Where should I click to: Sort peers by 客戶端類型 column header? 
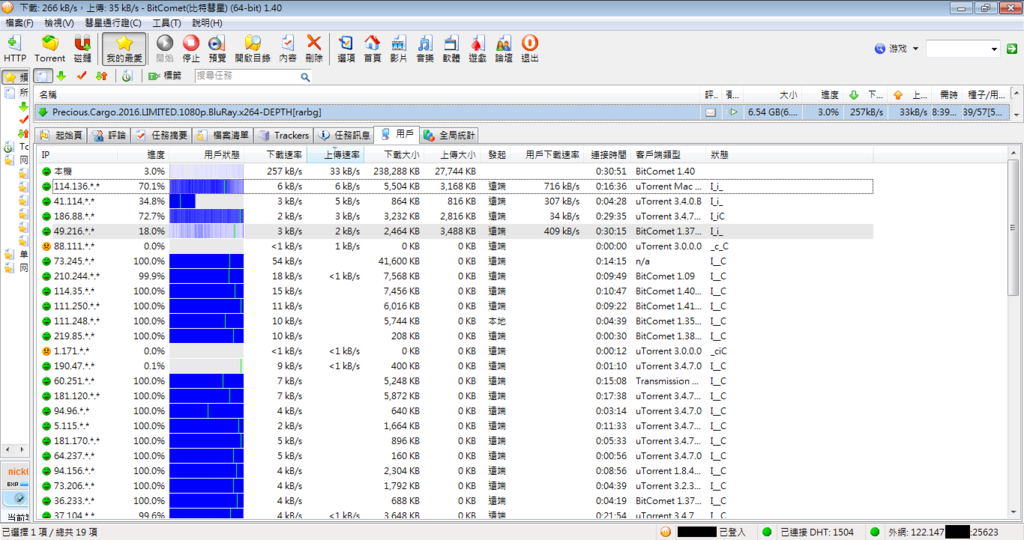(669, 155)
